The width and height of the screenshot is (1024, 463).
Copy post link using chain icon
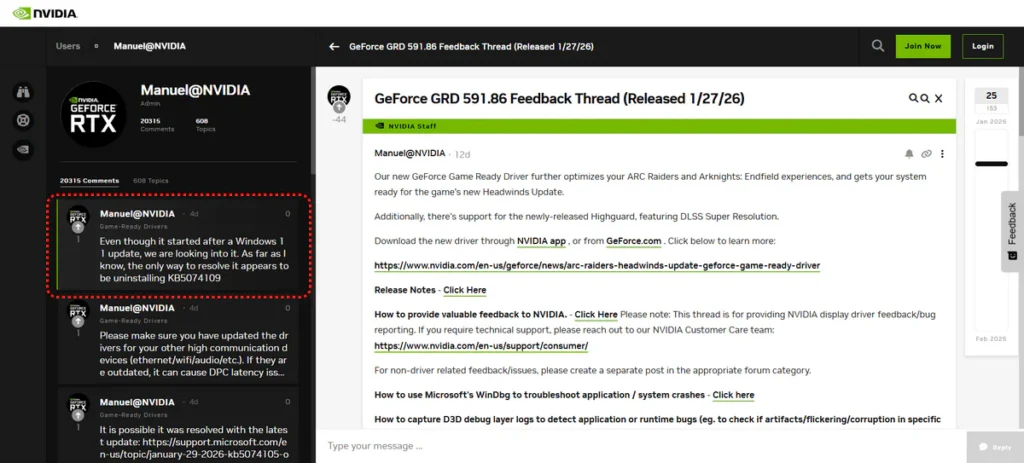(x=926, y=154)
